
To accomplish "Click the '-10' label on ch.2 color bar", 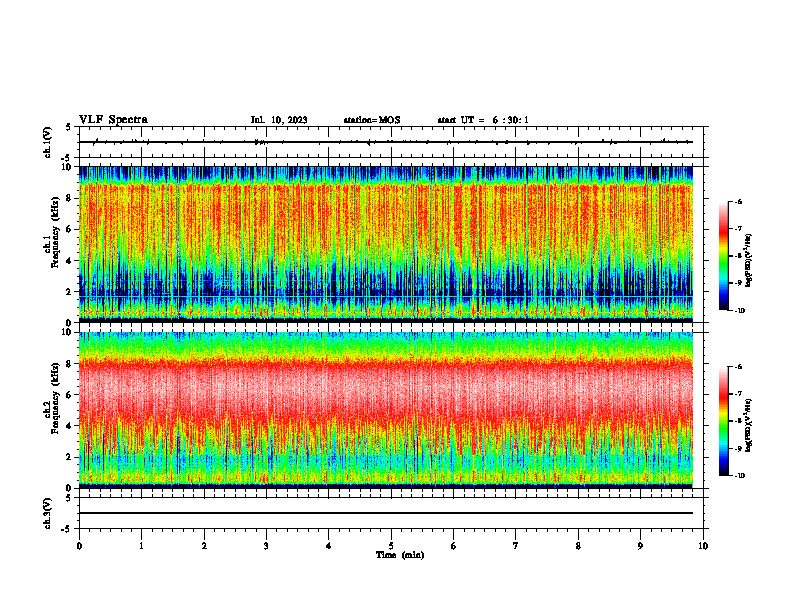I will coord(739,475).
